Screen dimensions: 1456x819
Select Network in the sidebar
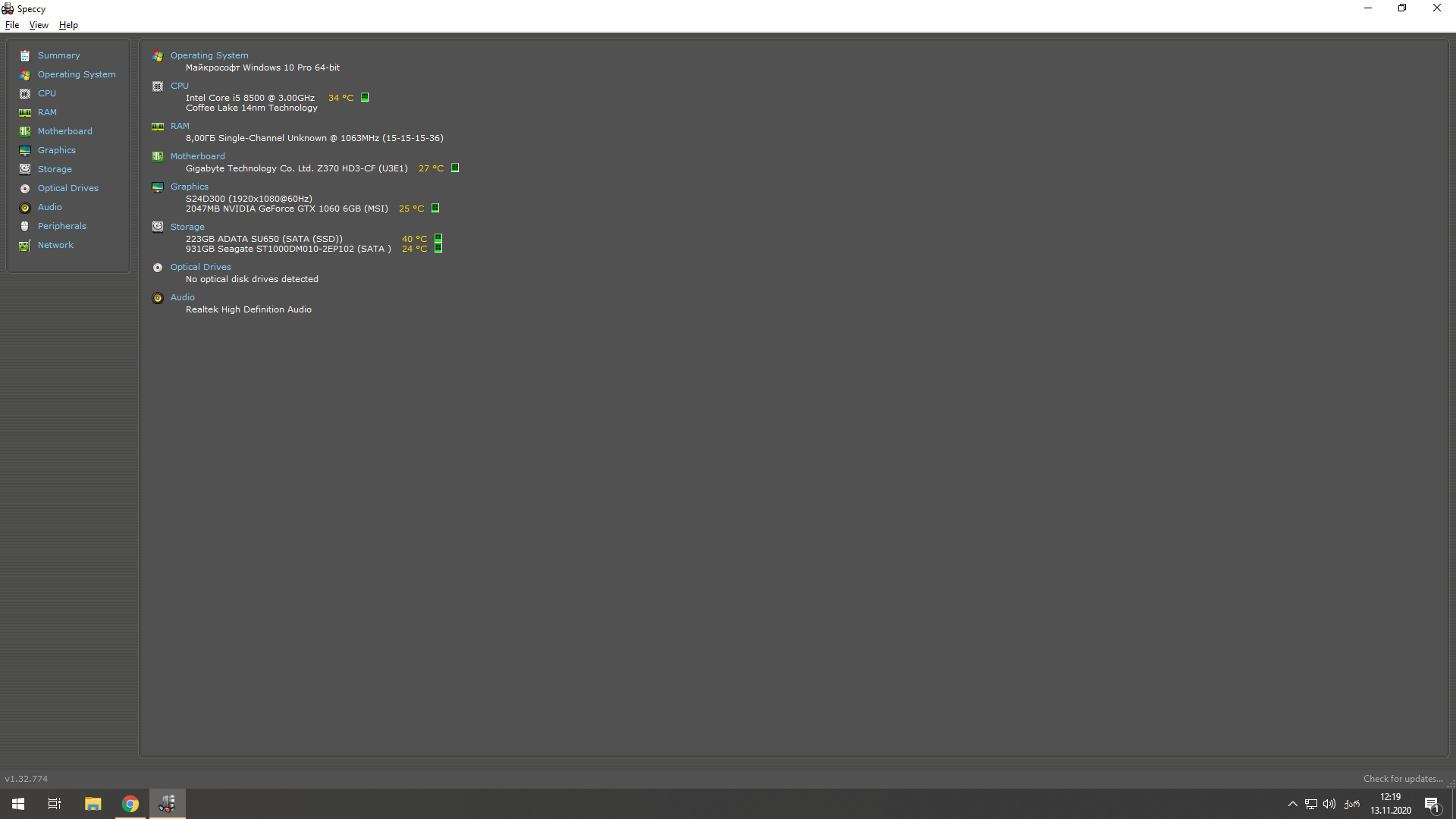pos(55,245)
